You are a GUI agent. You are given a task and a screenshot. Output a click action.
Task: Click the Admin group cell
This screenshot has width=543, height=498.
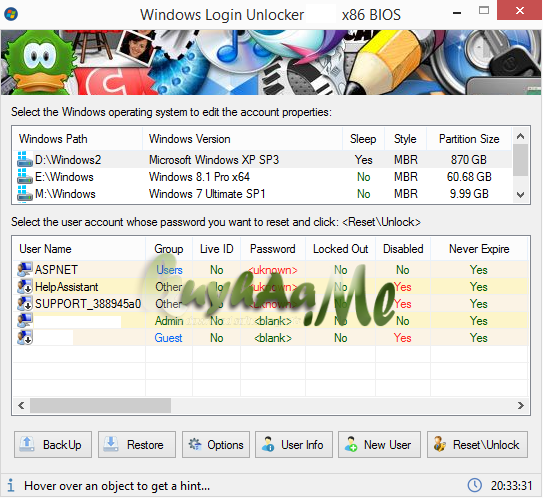[169, 321]
